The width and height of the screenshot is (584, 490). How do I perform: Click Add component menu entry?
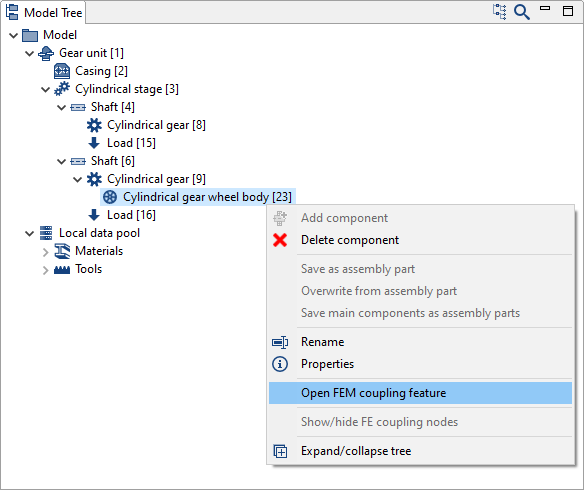[x=420, y=218]
